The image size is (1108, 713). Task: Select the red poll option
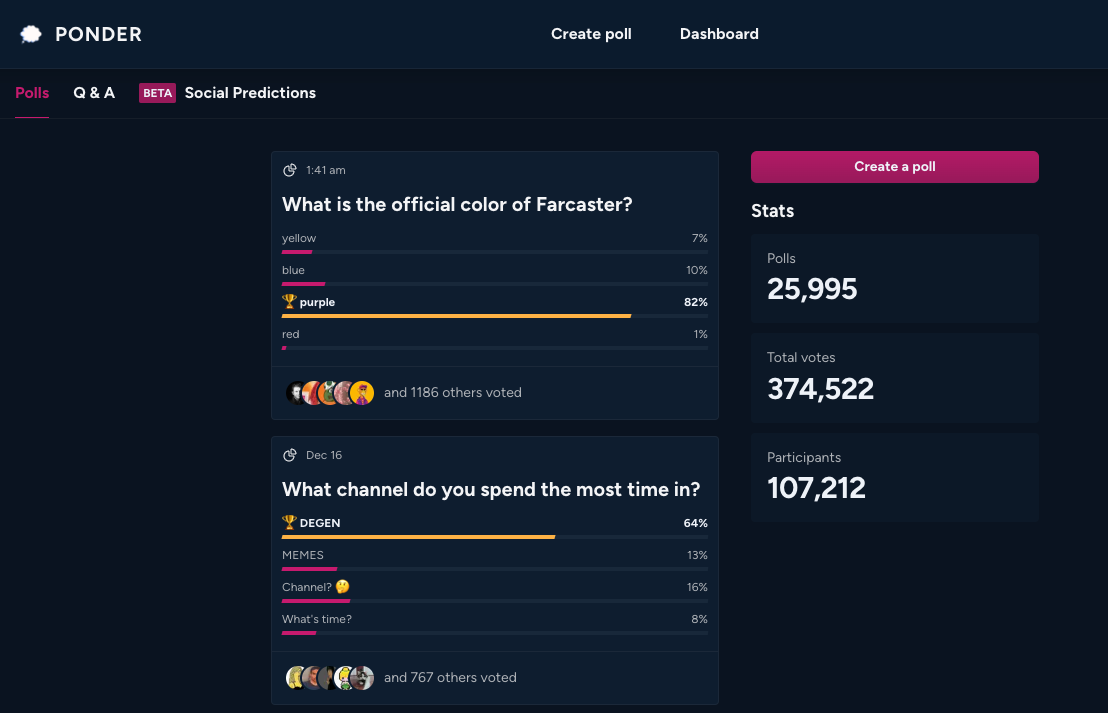coord(495,339)
